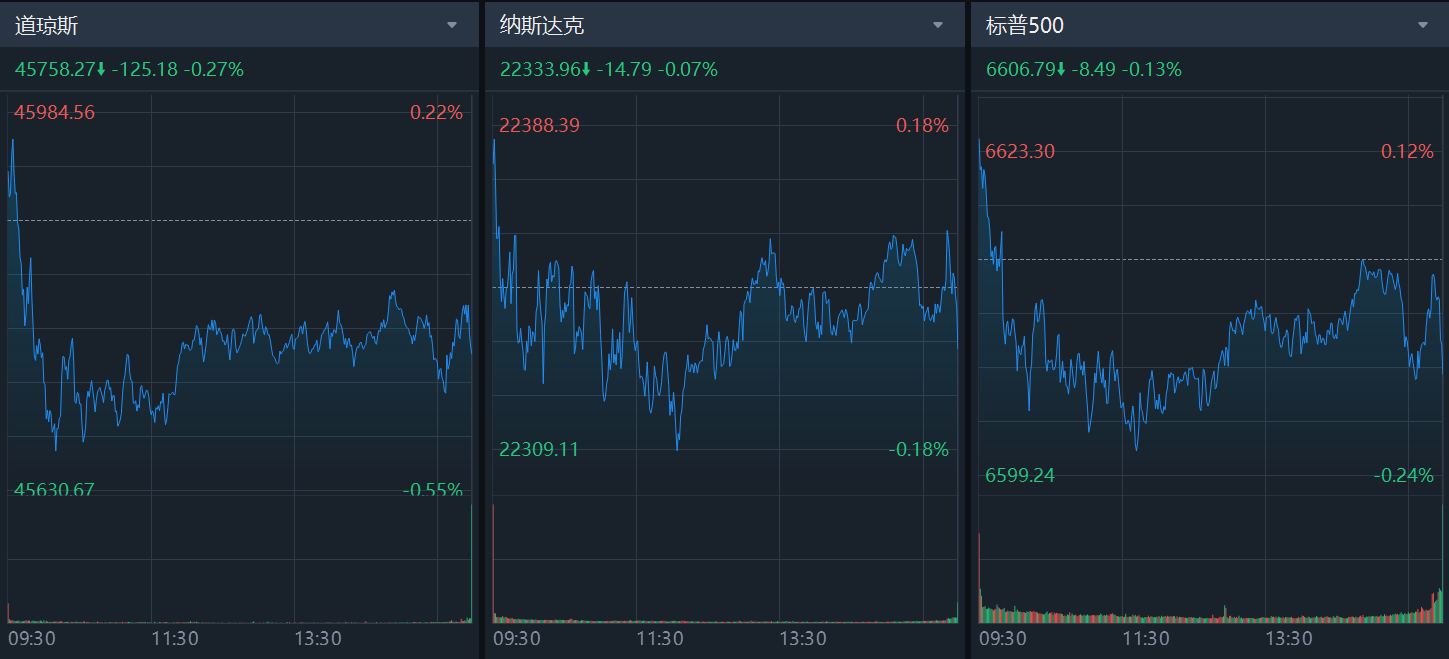Click the upper axis value 6623.30
The height and width of the screenshot is (659, 1449).
coord(1020,152)
